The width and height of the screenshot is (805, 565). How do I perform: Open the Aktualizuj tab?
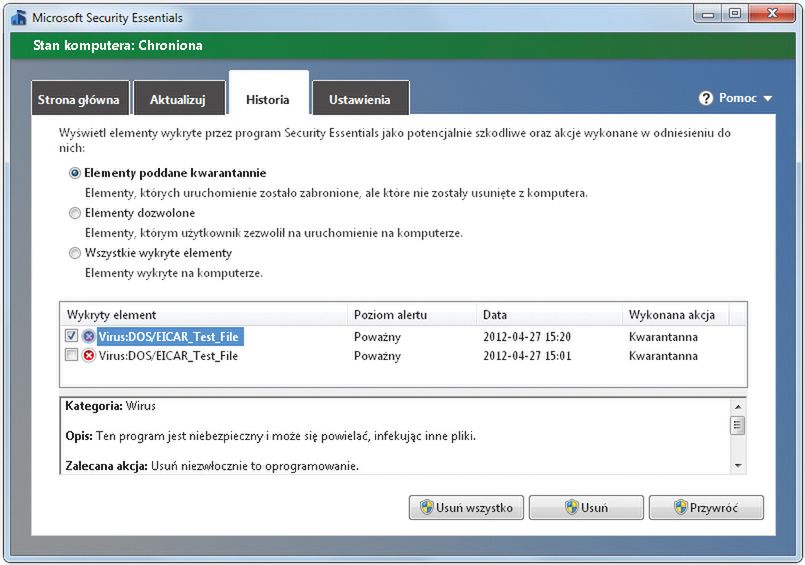click(x=177, y=100)
